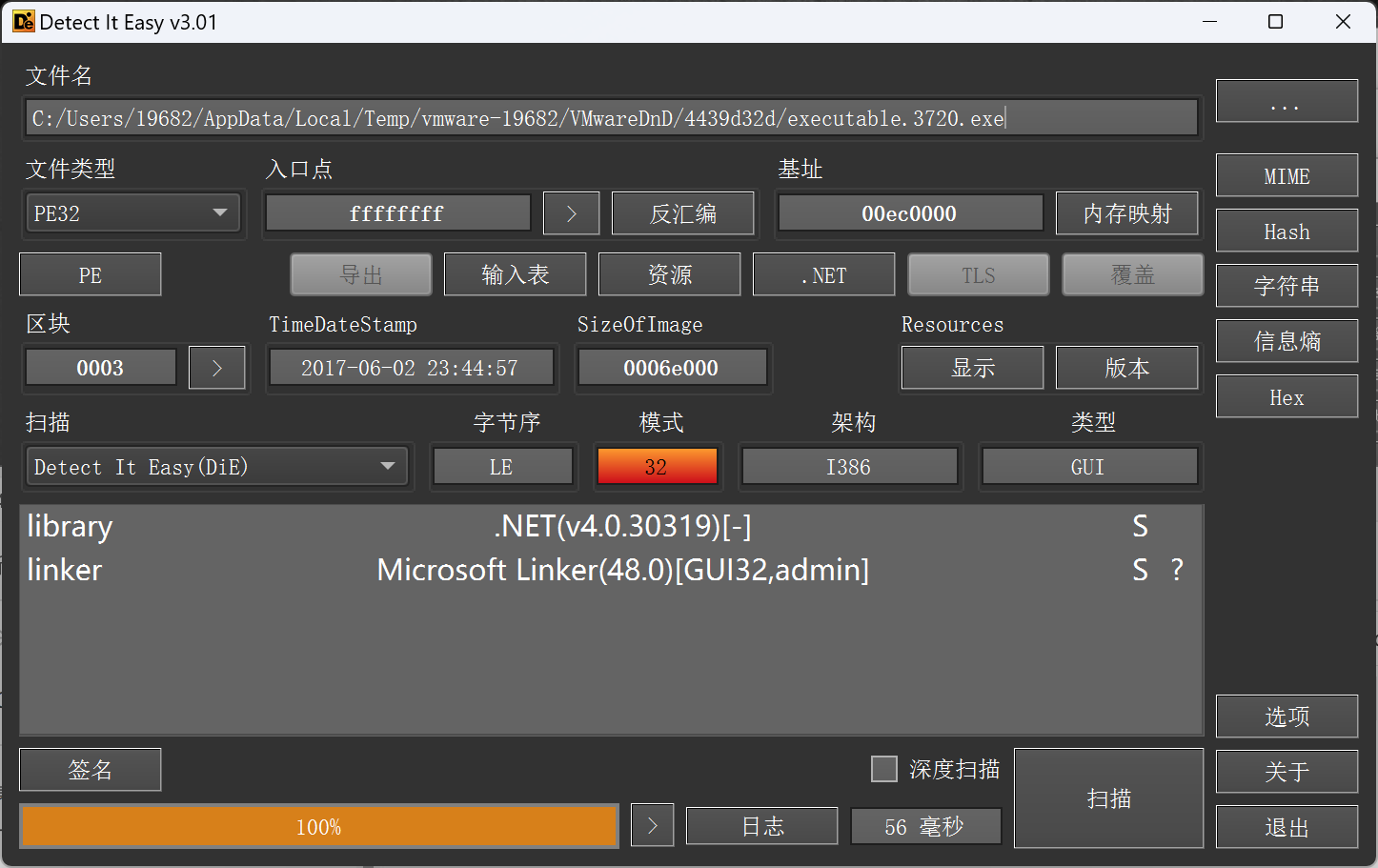The width and height of the screenshot is (1378, 868).
Task: Click the arrow button next to sections count 0003
Action: pyautogui.click(x=217, y=368)
